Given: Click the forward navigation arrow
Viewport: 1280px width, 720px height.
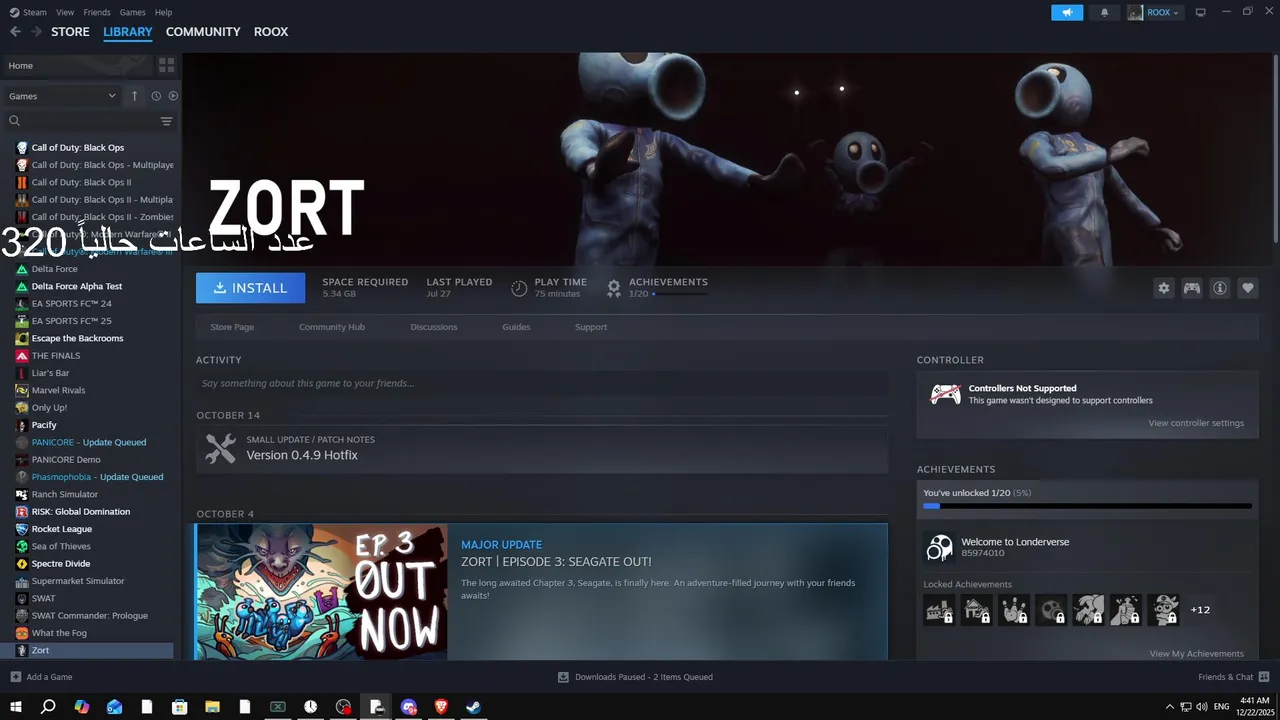Looking at the screenshot, I should [x=36, y=32].
